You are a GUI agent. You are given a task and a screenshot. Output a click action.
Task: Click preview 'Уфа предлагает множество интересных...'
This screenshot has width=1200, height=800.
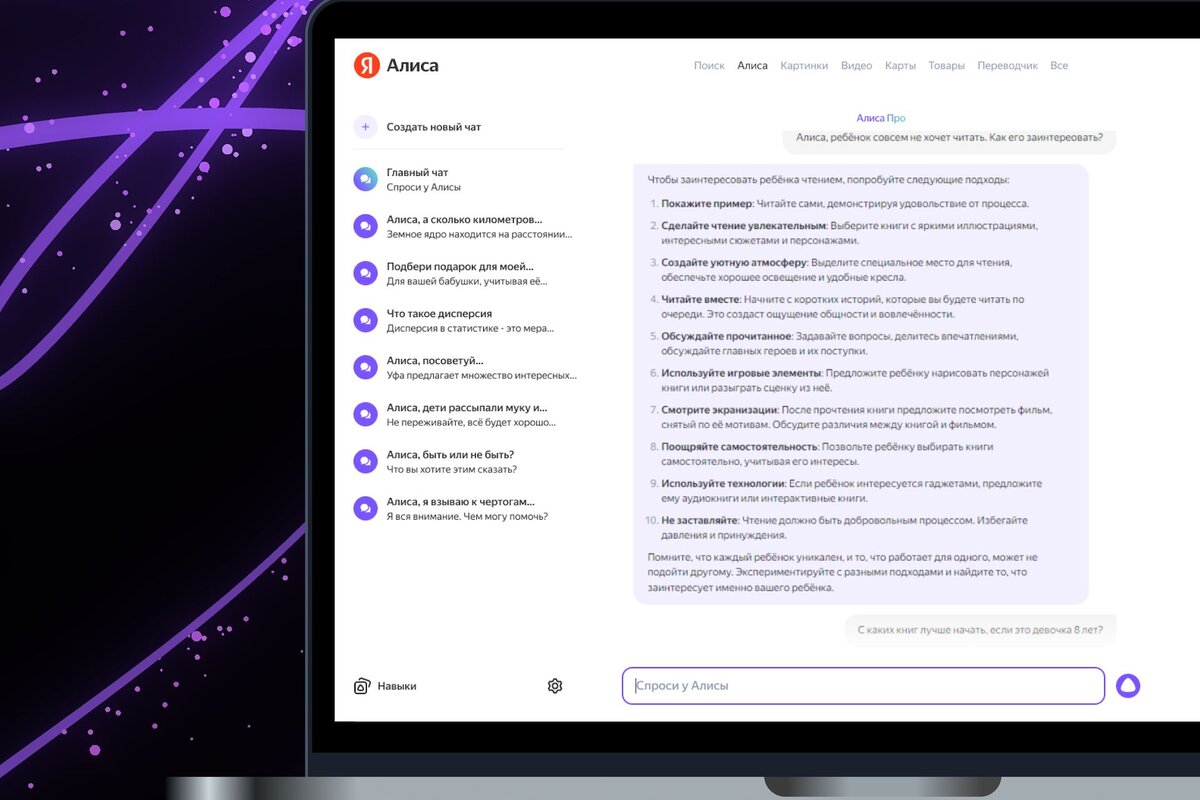click(482, 375)
